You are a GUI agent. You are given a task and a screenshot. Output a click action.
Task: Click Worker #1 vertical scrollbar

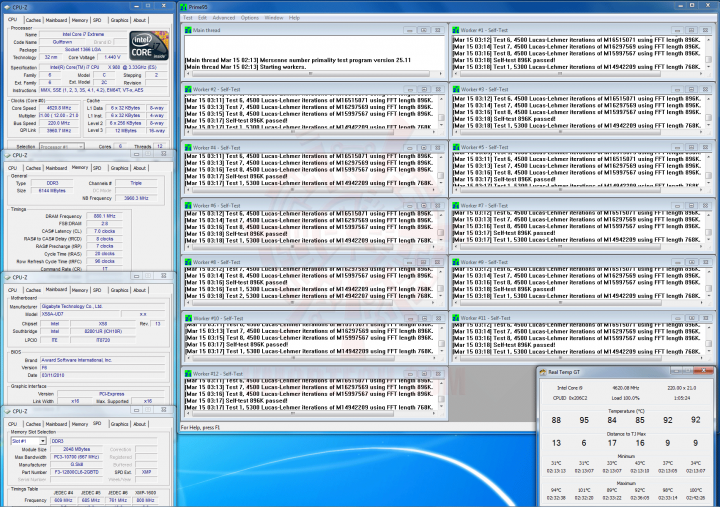point(708,53)
